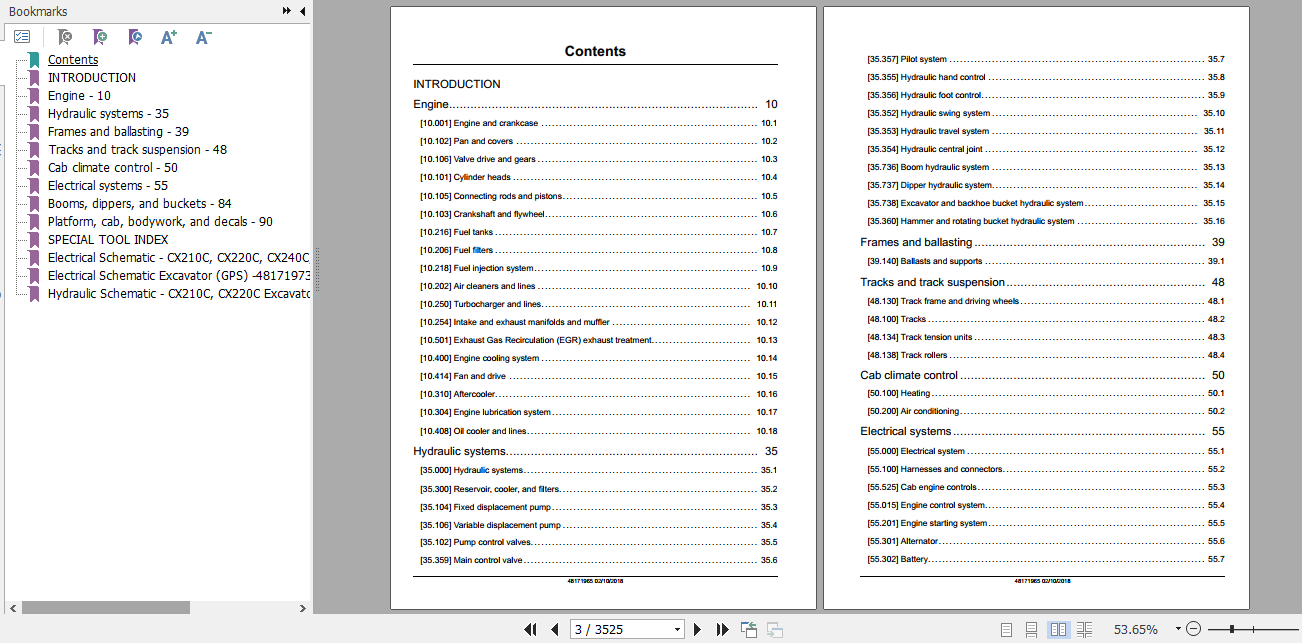Collapse the Bookmarks panel with left arrow
This screenshot has width=1302, height=643.
(x=301, y=11)
